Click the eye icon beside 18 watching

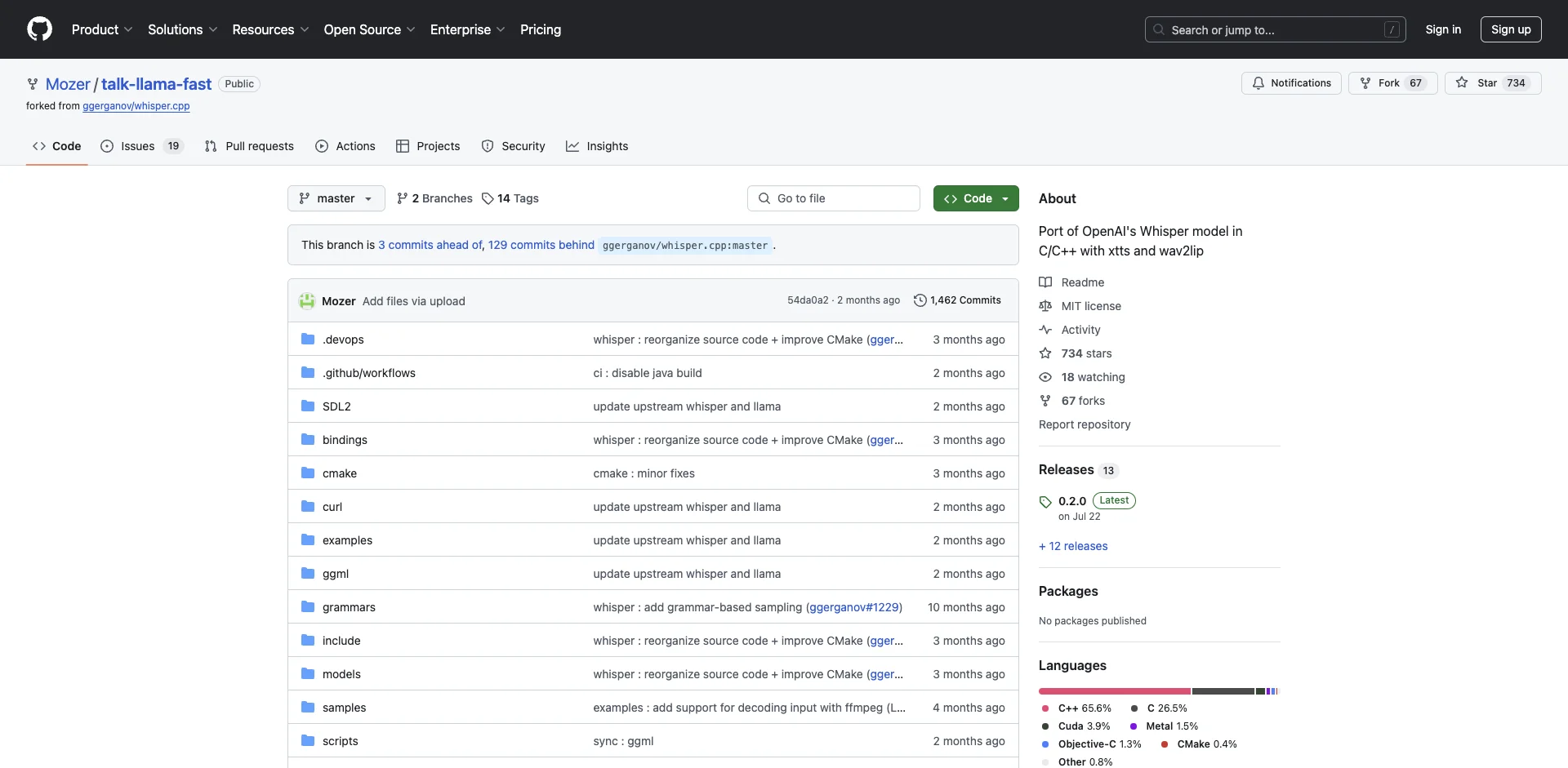pos(1045,377)
